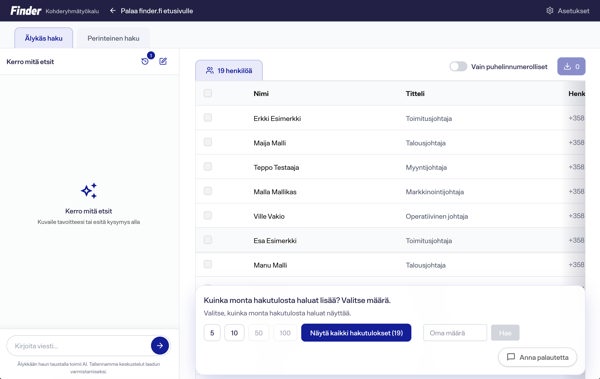The width and height of the screenshot is (600, 379).
Task: Check the select-all header checkbox
Action: point(208,93)
